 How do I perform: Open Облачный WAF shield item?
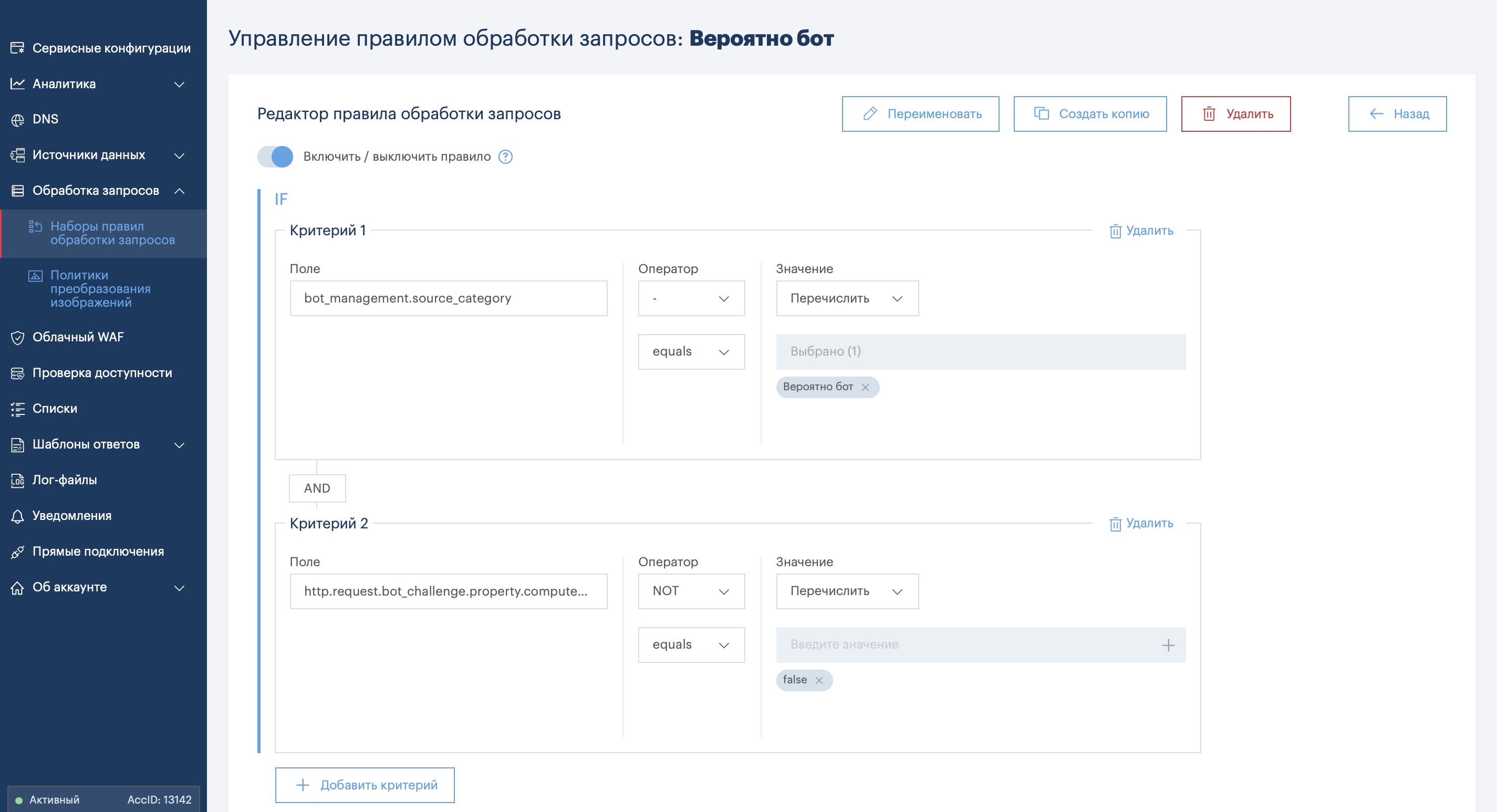coord(78,337)
